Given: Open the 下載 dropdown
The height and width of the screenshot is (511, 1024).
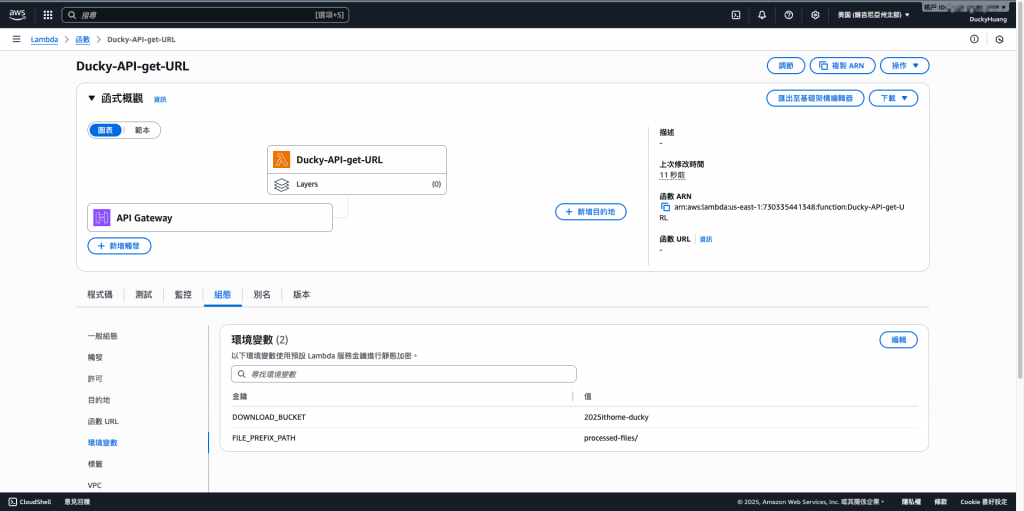Looking at the screenshot, I should (x=894, y=98).
